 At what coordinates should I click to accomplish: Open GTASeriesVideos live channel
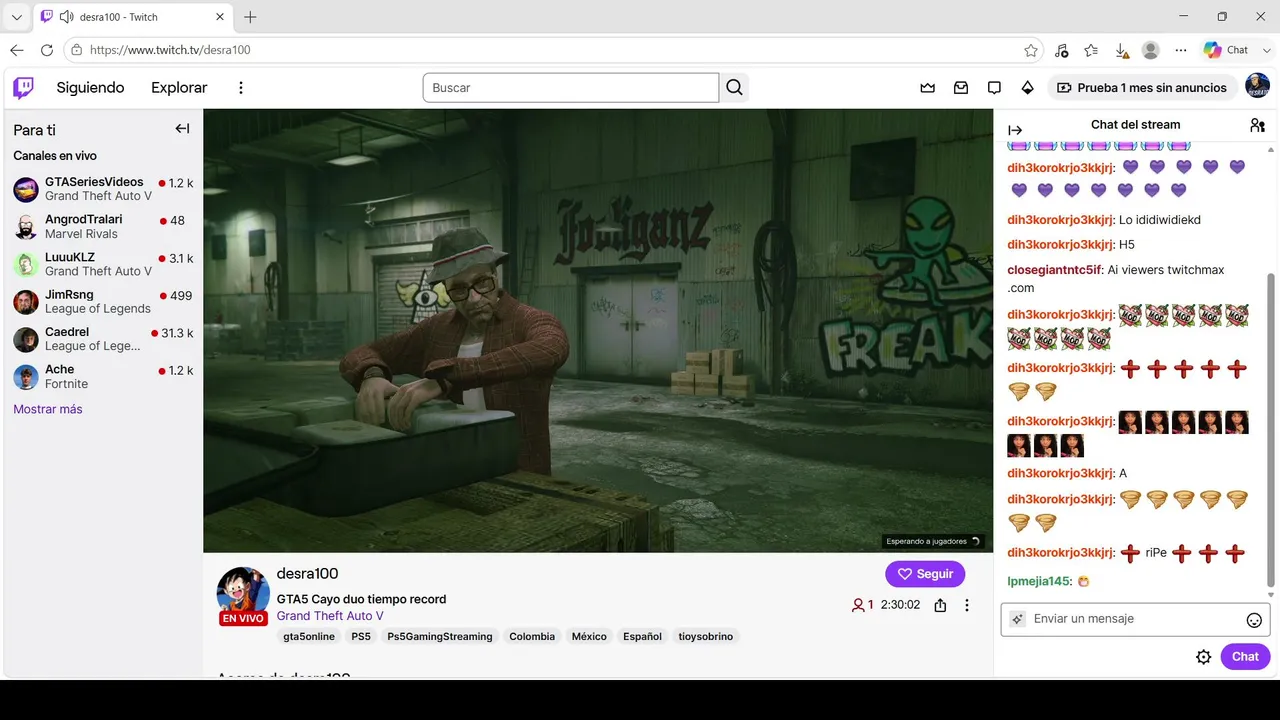(x=103, y=189)
